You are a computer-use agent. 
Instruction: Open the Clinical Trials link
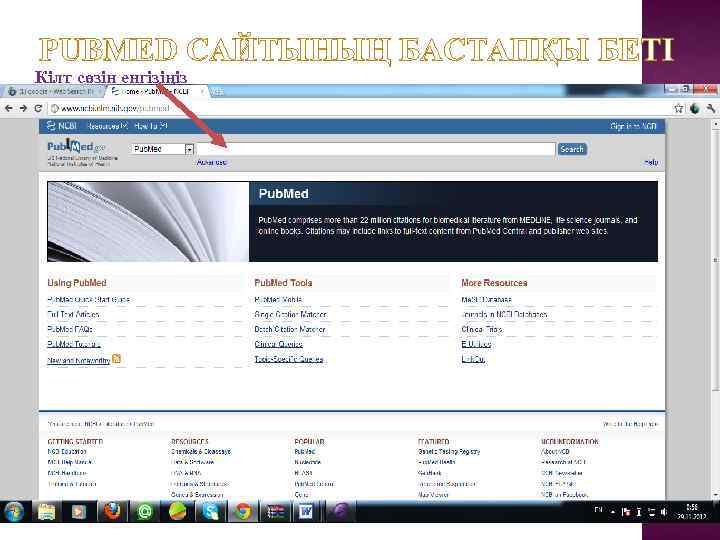click(482, 329)
